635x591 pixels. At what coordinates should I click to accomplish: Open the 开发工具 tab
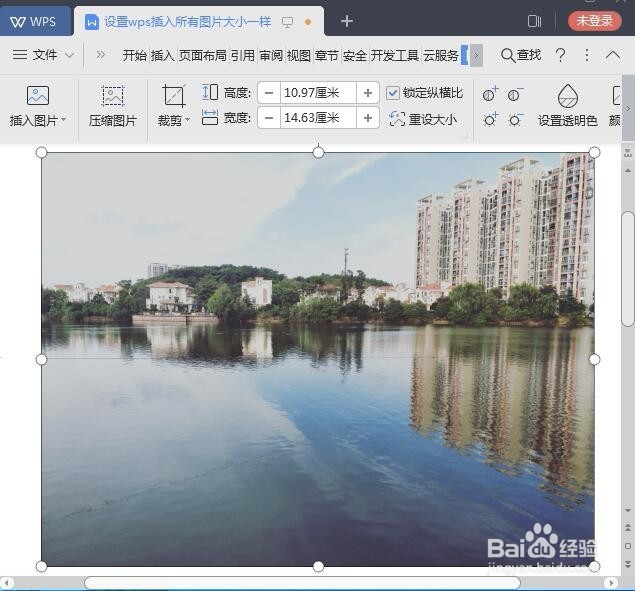(394, 55)
